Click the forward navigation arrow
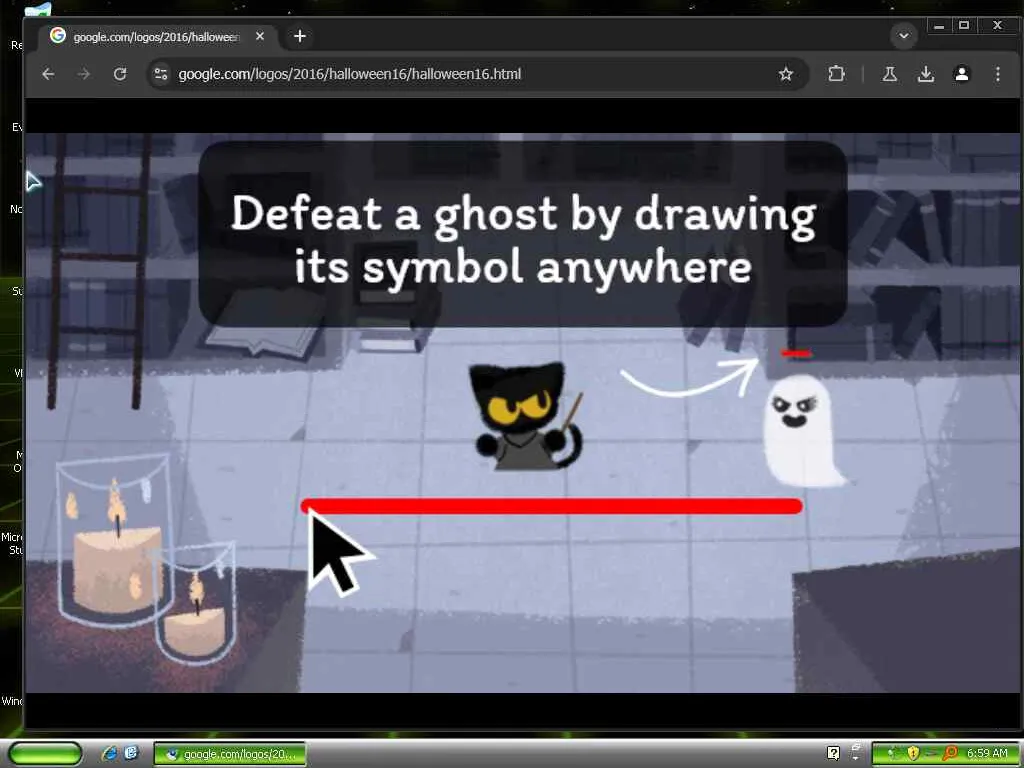The image size is (1024, 768). [x=84, y=74]
